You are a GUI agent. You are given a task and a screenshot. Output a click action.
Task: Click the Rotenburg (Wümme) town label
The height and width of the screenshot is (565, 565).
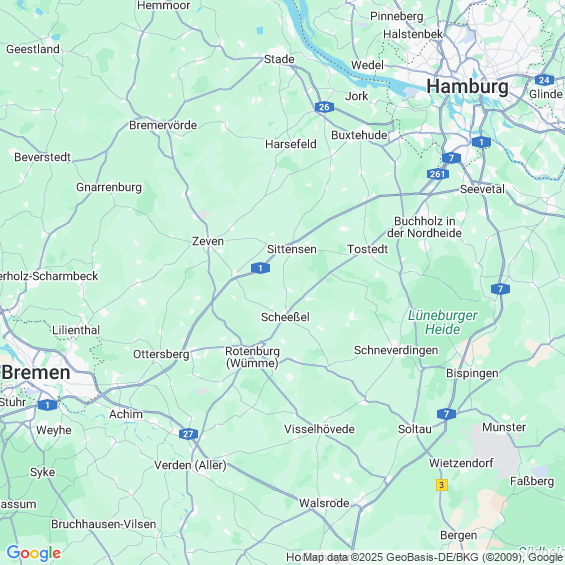pyautogui.click(x=252, y=357)
